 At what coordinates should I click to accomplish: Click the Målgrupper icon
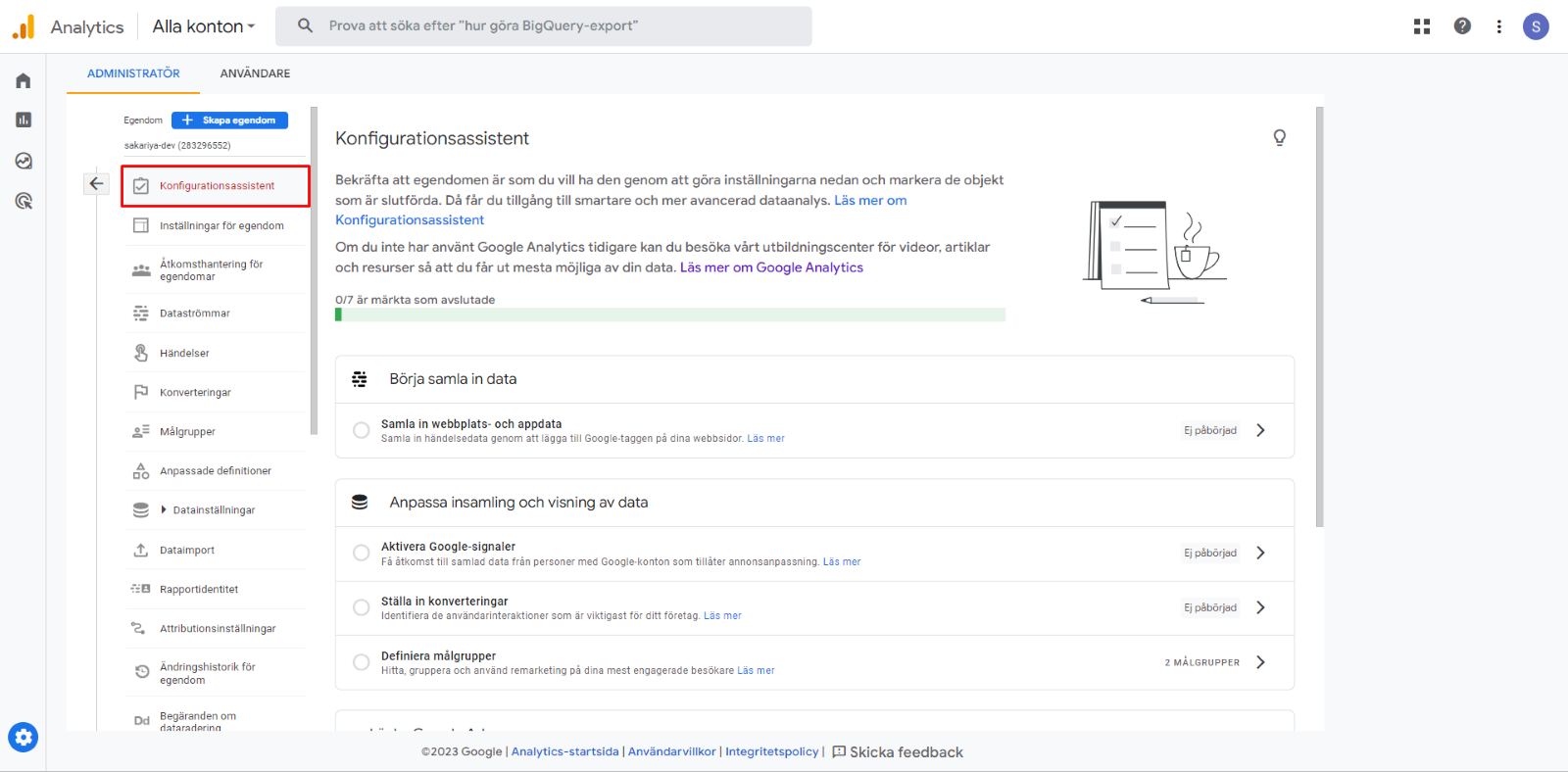(x=141, y=431)
